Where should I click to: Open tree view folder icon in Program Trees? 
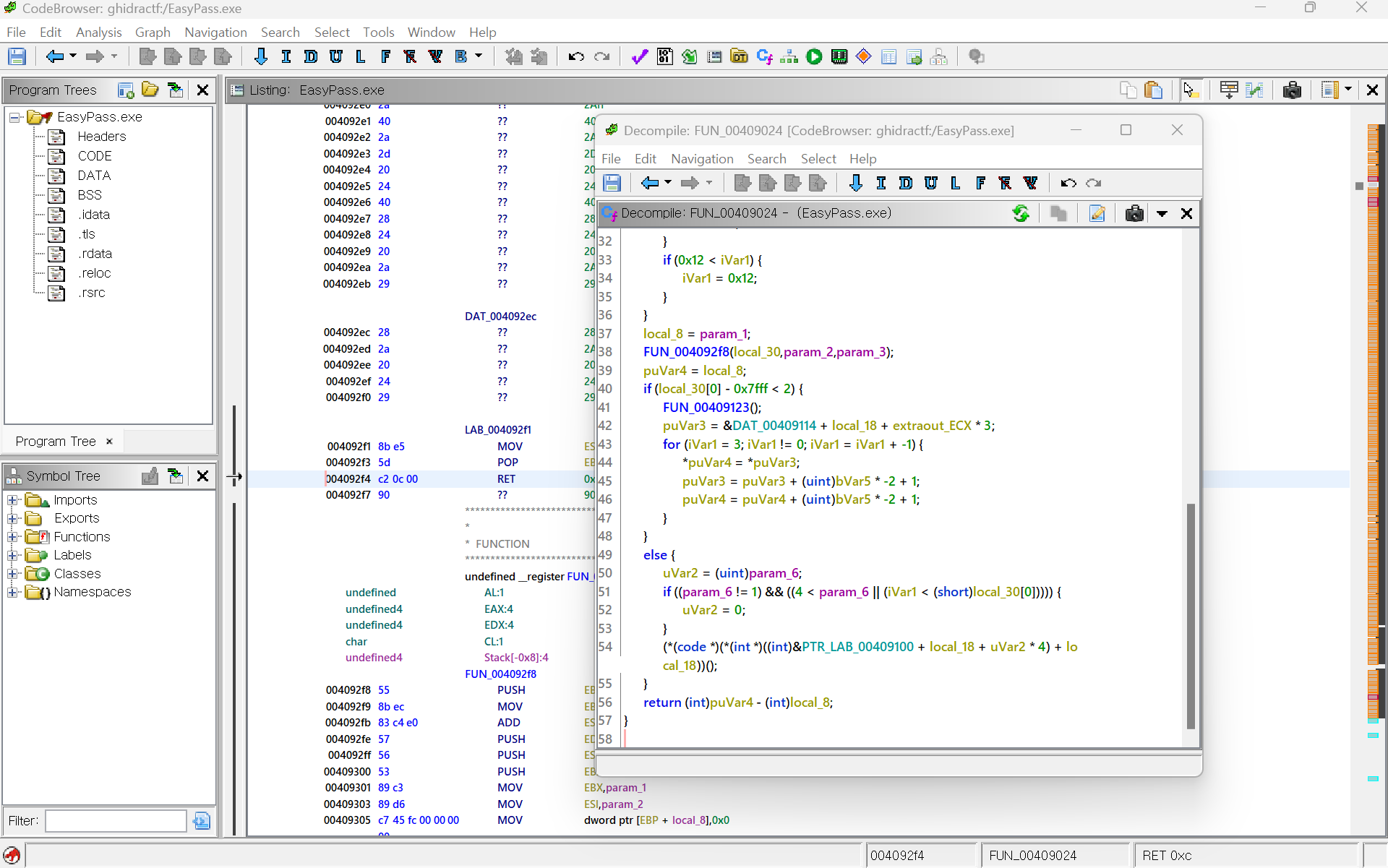click(150, 90)
